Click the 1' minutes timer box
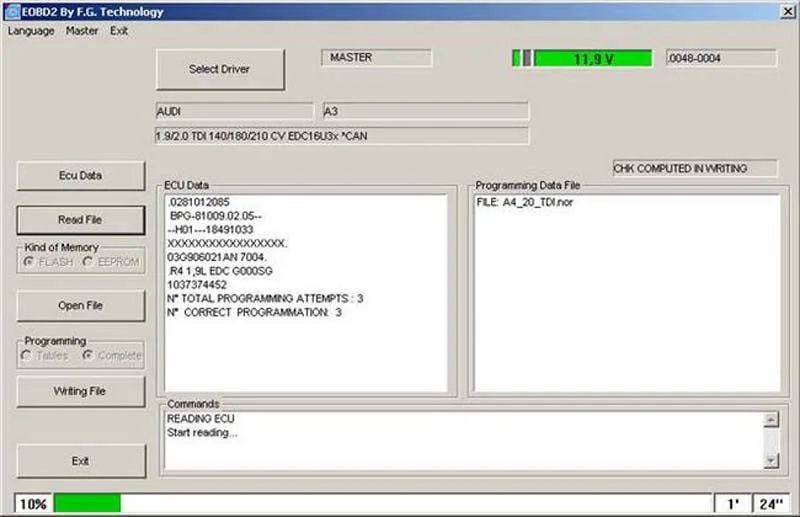 (x=733, y=504)
